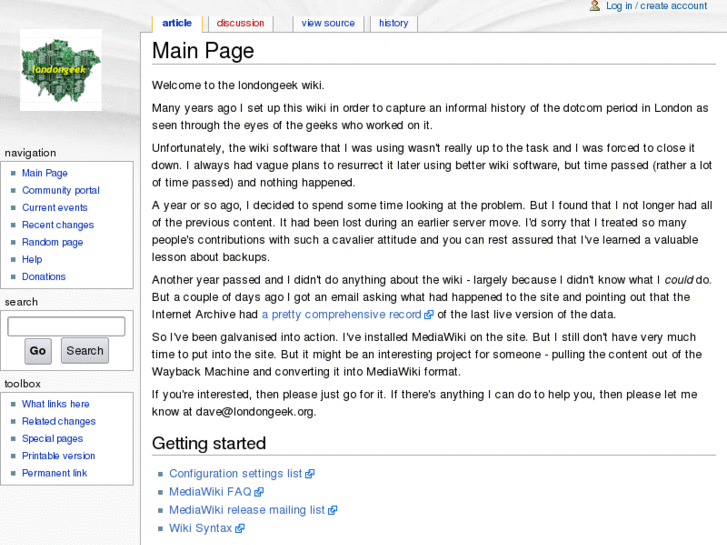727x545 pixels.
Task: Open the article tab
Action: pyautogui.click(x=177, y=23)
